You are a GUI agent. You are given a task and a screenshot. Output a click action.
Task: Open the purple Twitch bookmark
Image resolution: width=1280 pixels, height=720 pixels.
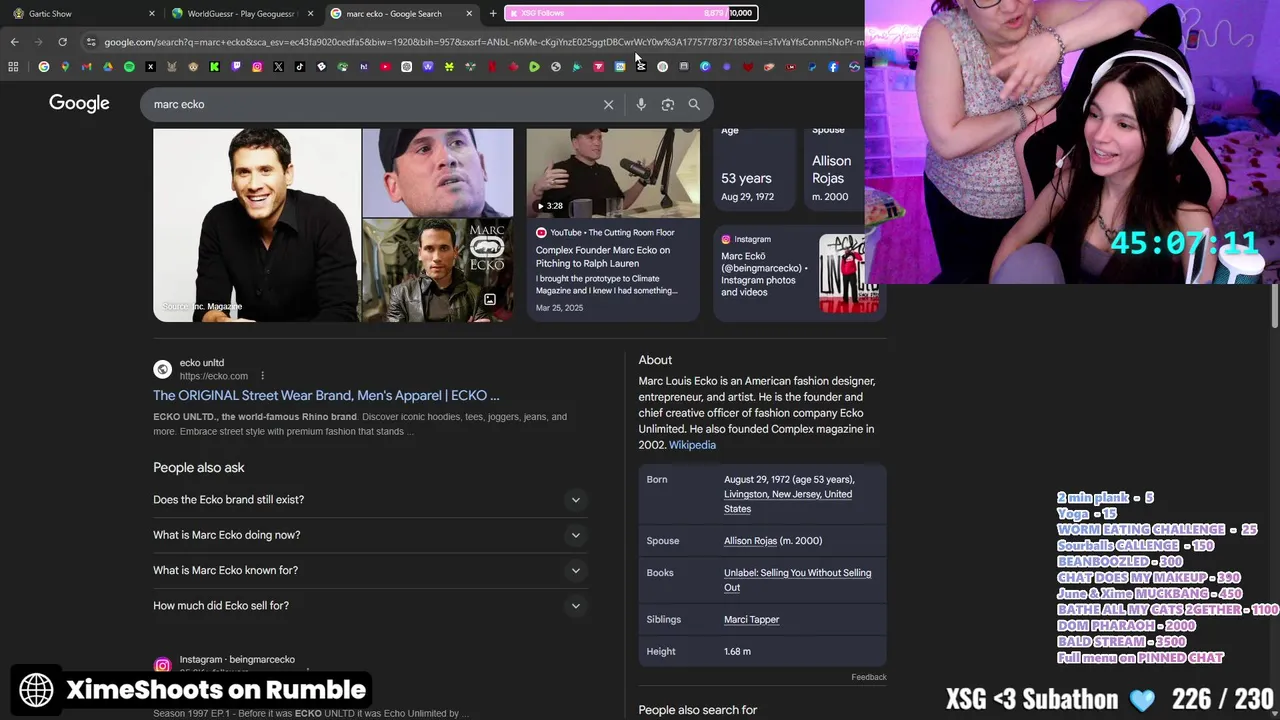tap(236, 67)
